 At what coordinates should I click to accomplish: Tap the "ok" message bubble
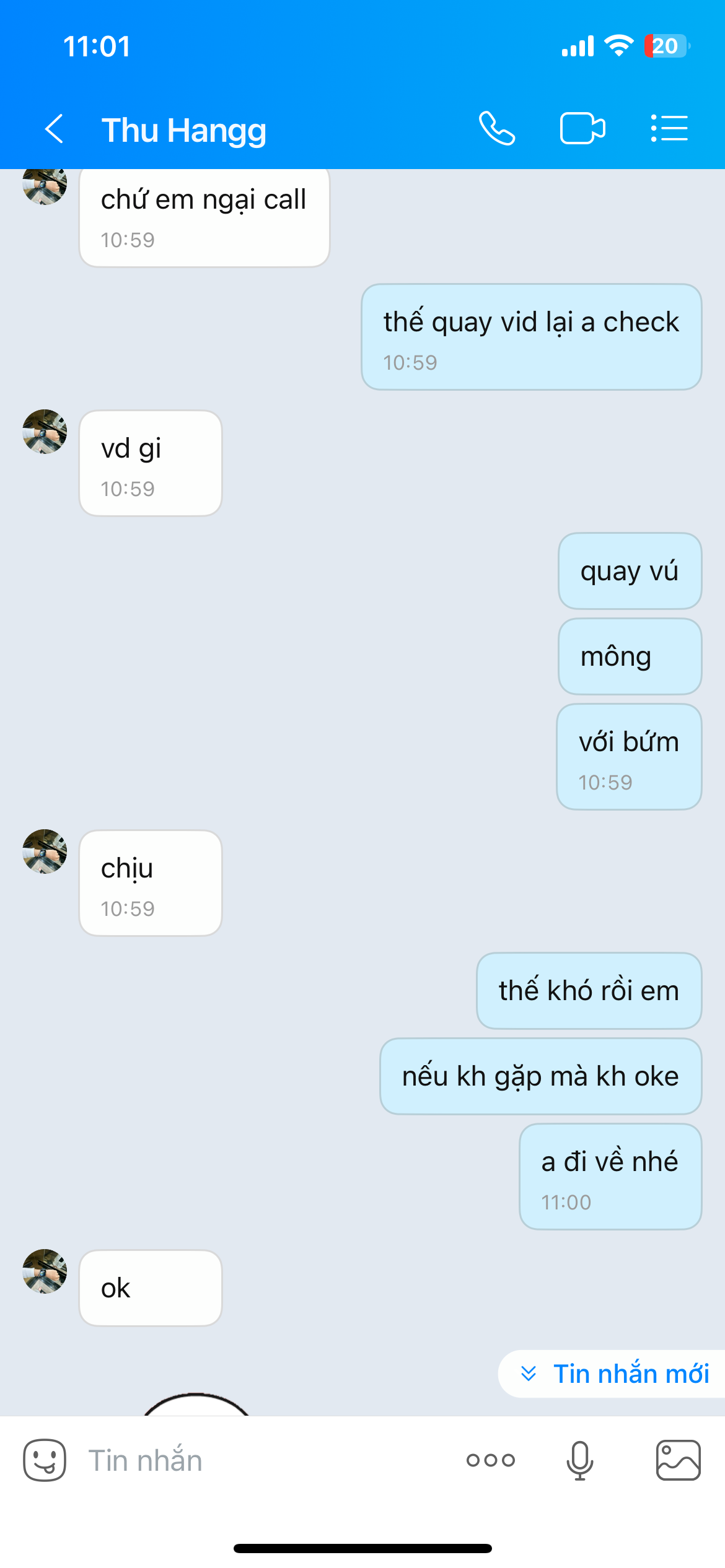(151, 1288)
